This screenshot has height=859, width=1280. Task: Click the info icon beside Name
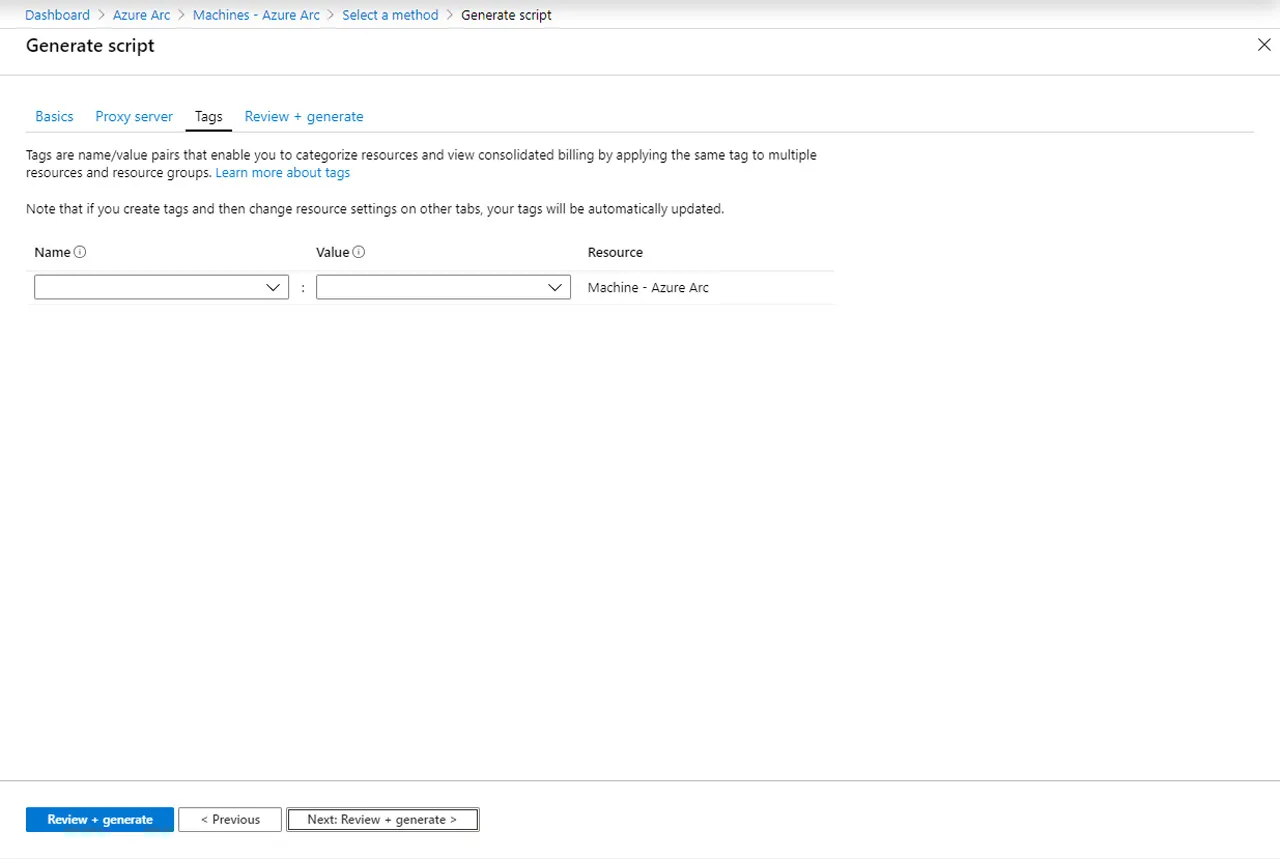(x=80, y=252)
